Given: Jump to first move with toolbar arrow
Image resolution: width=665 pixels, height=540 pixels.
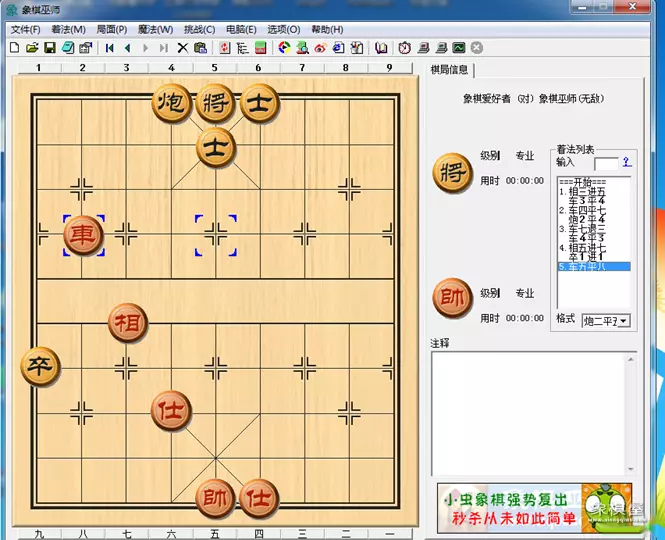Looking at the screenshot, I should [x=109, y=47].
